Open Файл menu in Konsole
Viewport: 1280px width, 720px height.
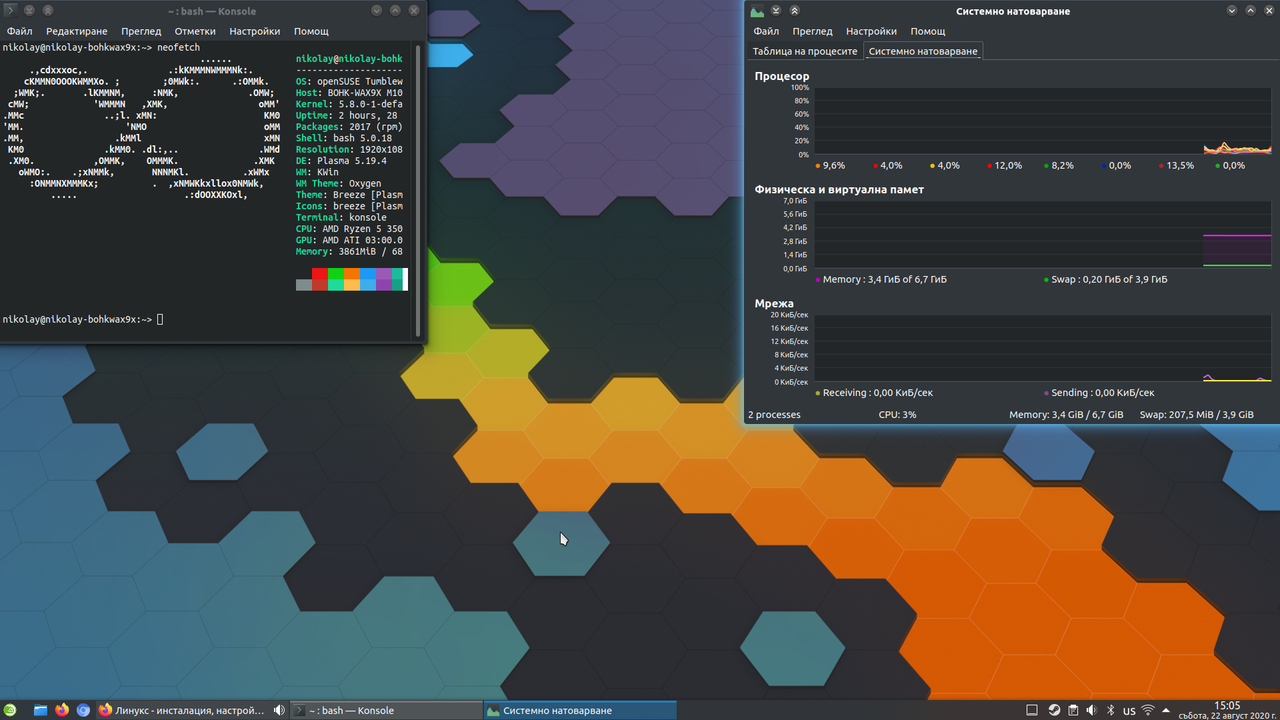19,31
